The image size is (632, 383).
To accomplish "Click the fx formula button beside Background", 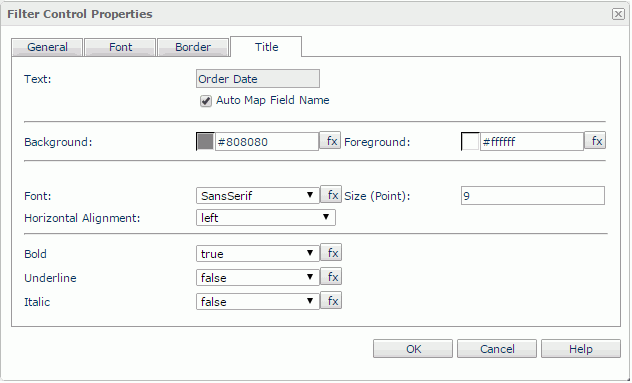I will pyautogui.click(x=331, y=141).
